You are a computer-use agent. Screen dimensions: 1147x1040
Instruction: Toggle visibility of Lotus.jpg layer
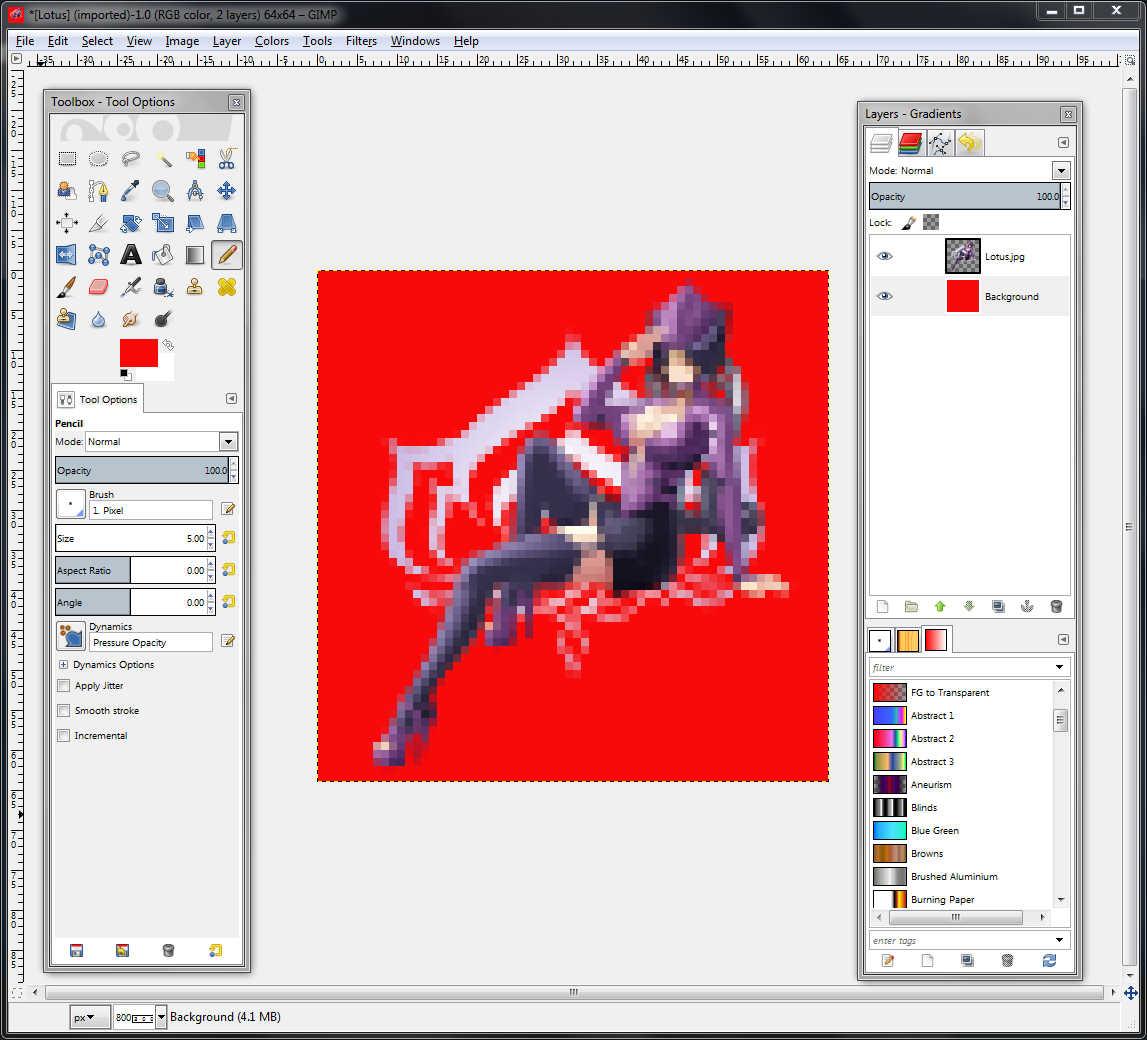[x=884, y=256]
